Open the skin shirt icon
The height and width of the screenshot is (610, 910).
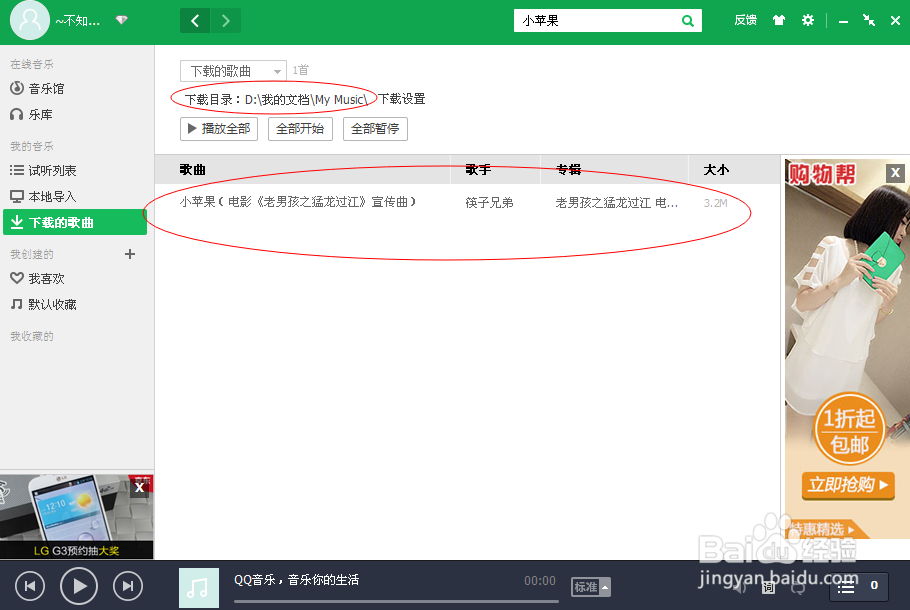tap(779, 20)
